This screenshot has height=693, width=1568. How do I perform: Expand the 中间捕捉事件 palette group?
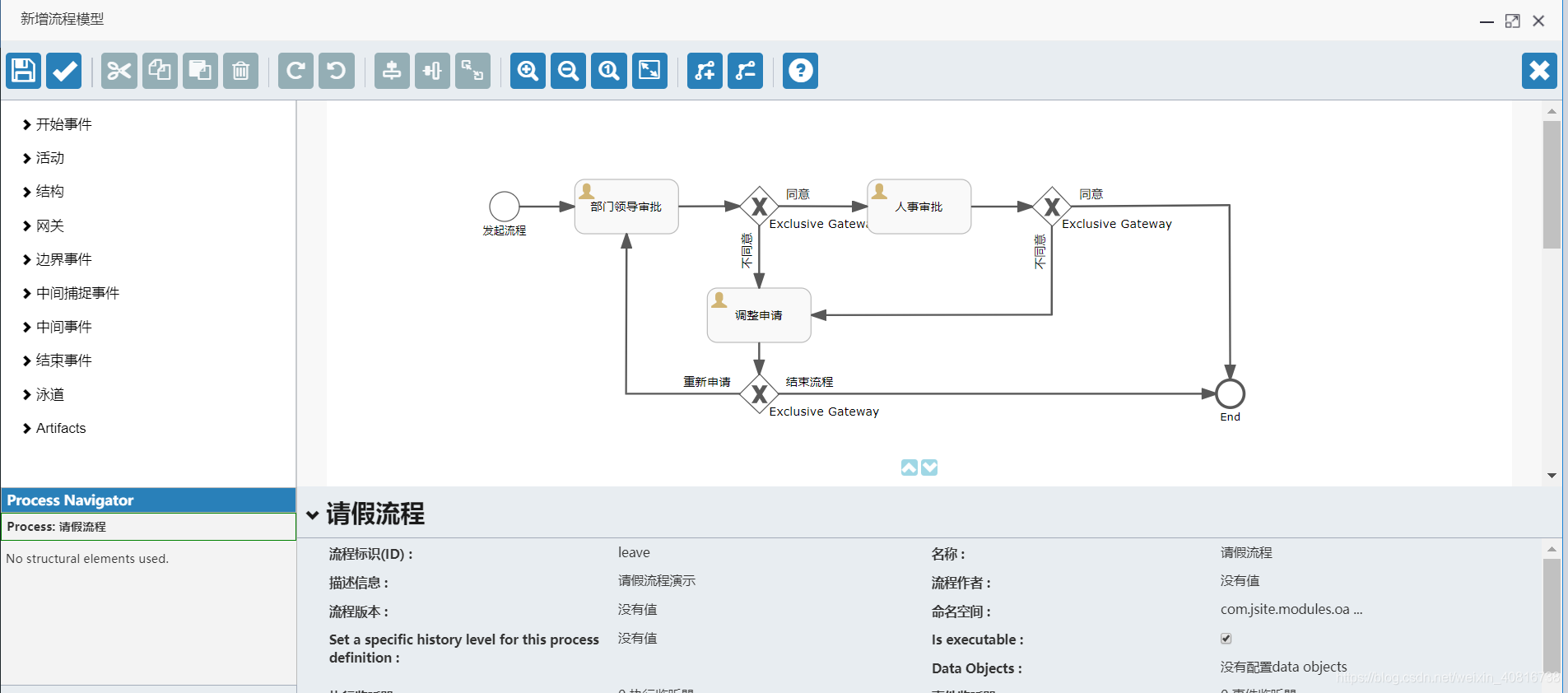coord(71,293)
